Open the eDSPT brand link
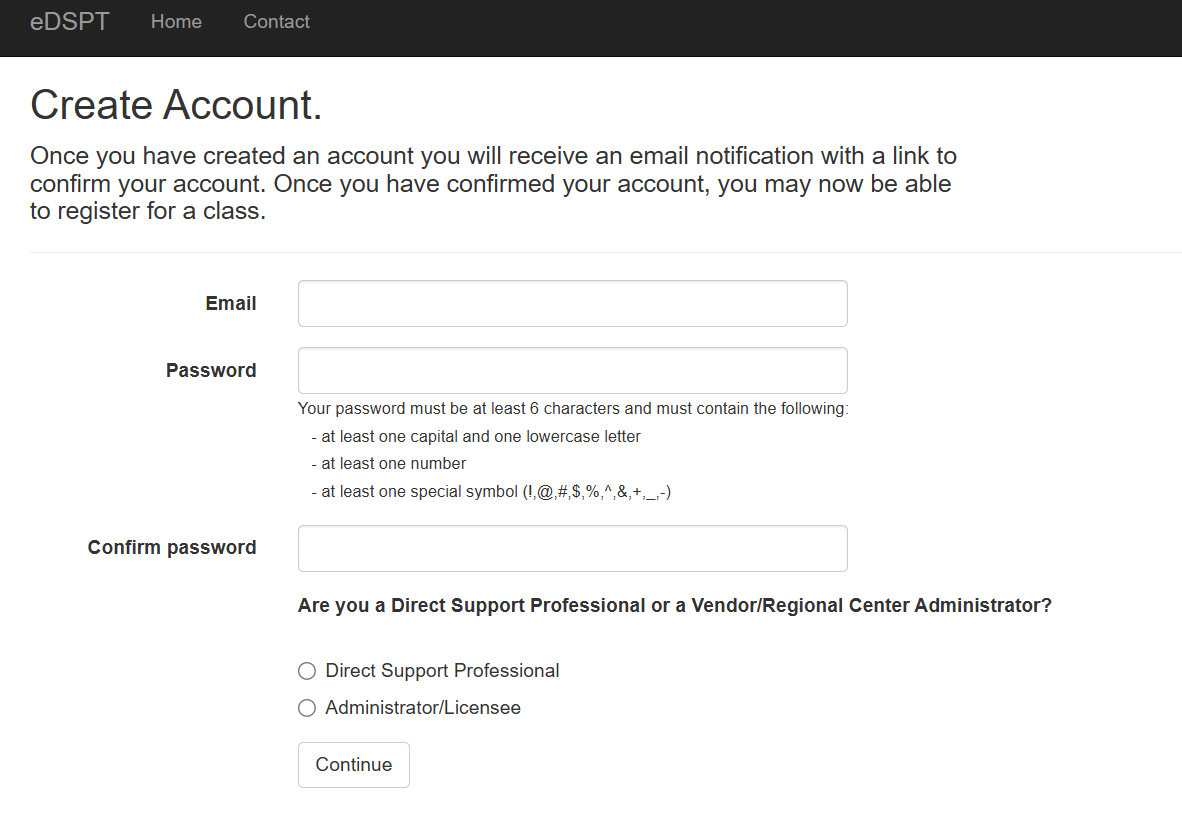This screenshot has width=1182, height=816. pyautogui.click(x=69, y=22)
